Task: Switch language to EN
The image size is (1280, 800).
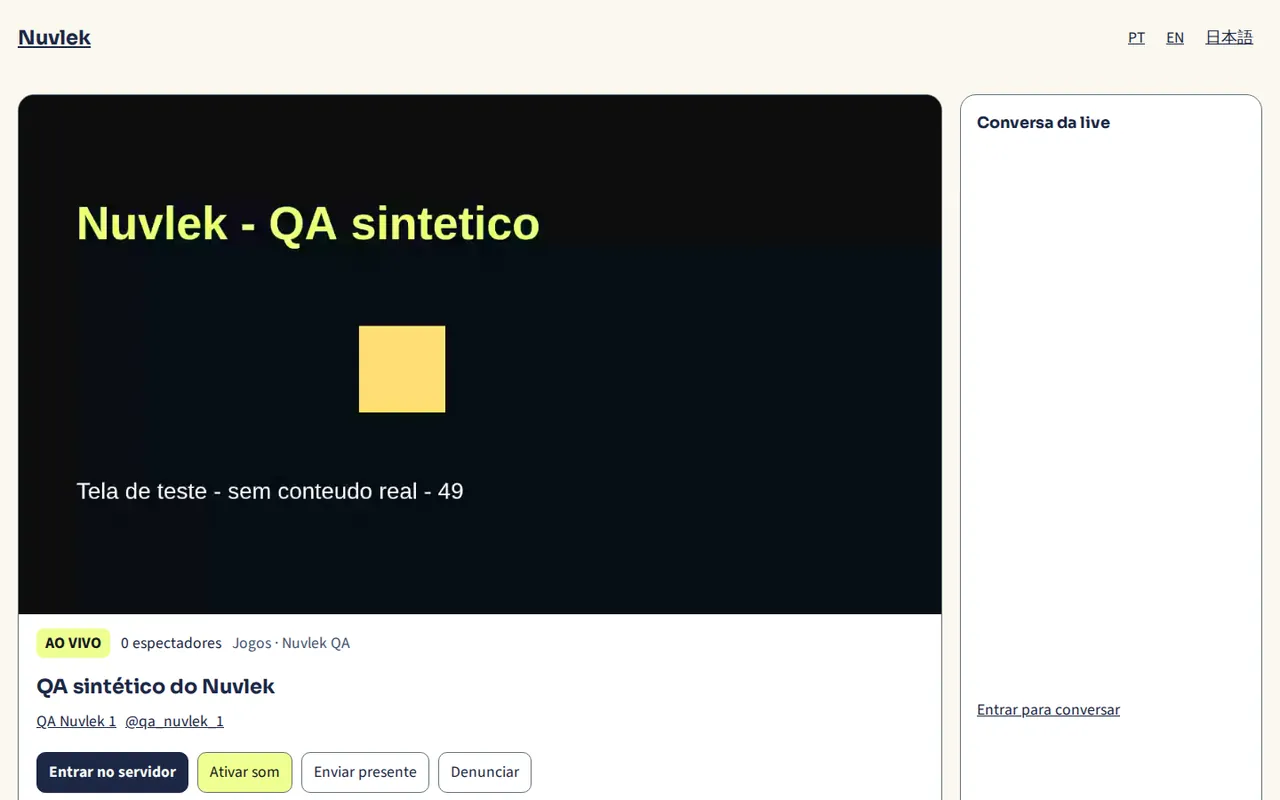Action: 1175,37
